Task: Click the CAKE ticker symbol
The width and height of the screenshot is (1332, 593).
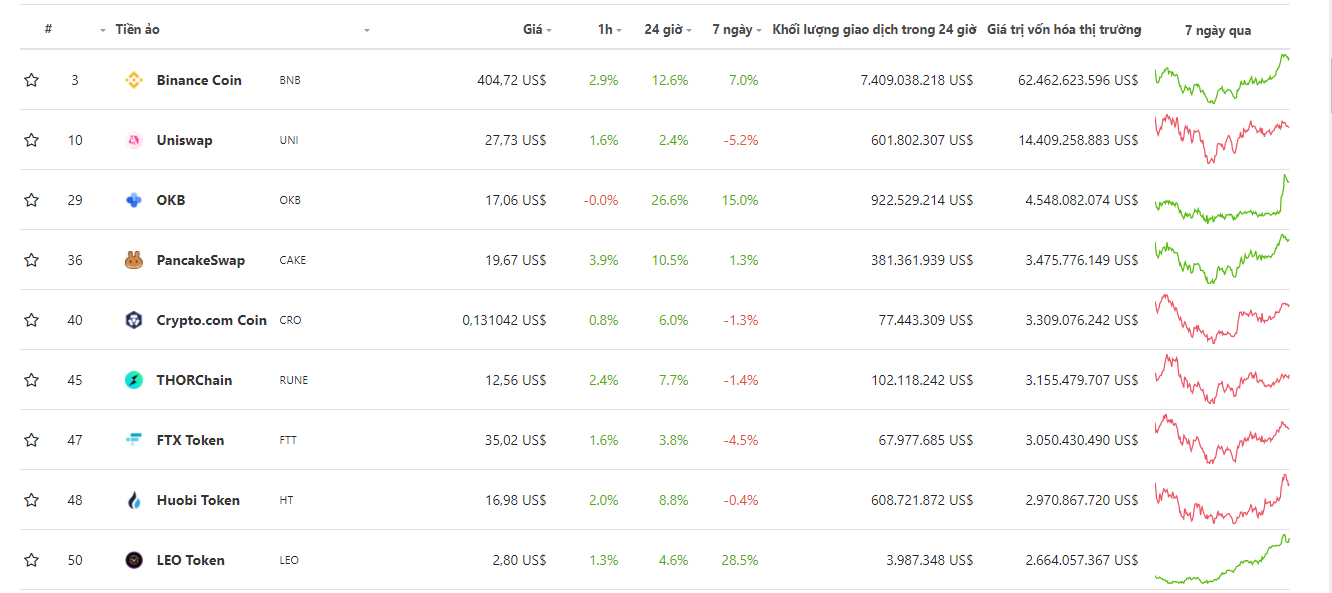Action: (x=293, y=260)
